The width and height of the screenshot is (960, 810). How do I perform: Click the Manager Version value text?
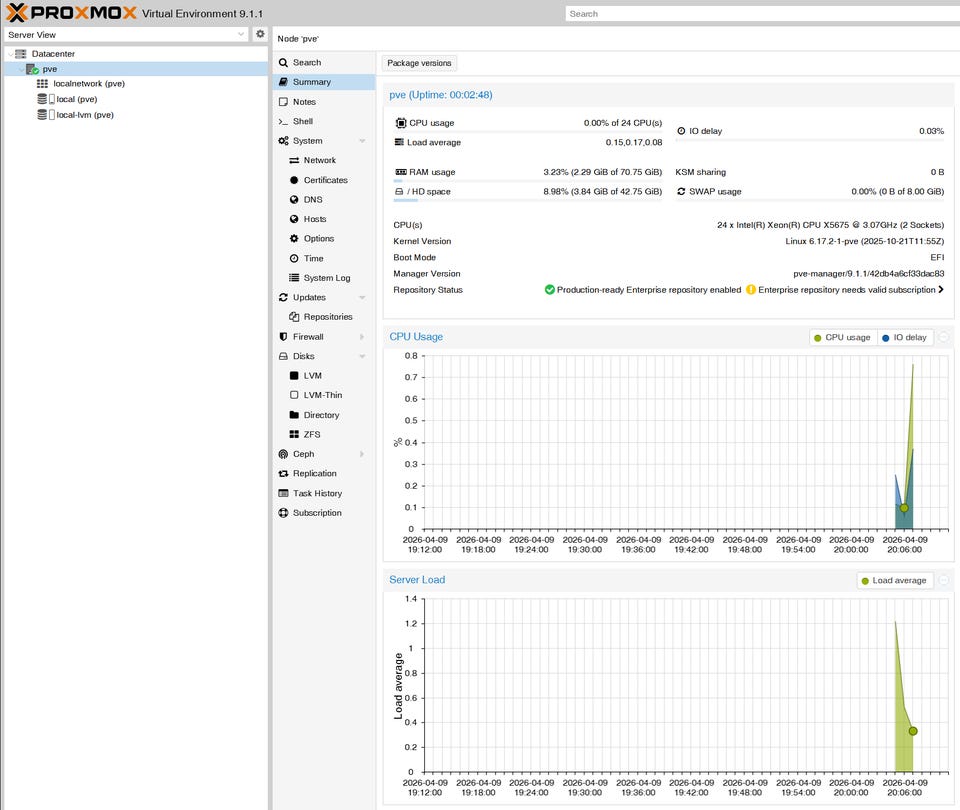(x=869, y=274)
